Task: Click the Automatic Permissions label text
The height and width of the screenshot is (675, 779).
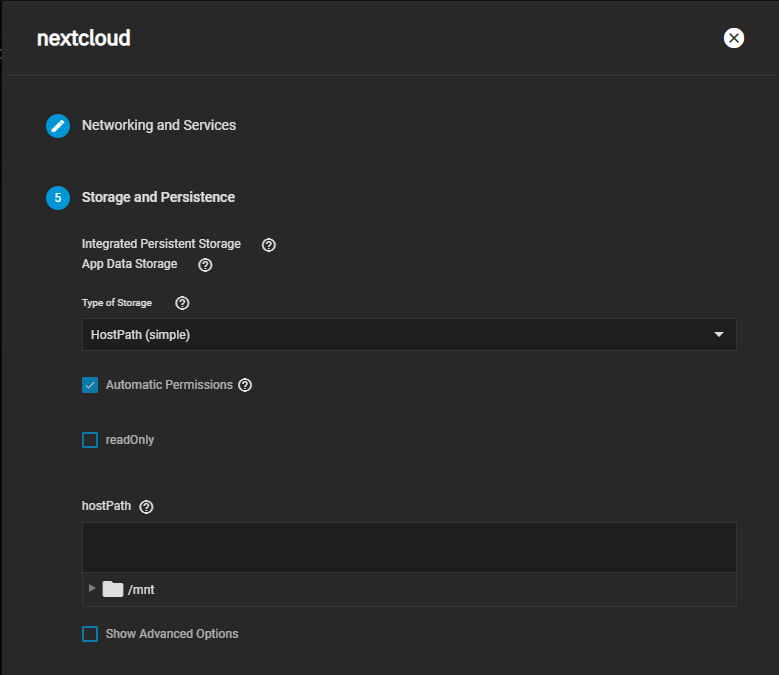Action: (169, 385)
